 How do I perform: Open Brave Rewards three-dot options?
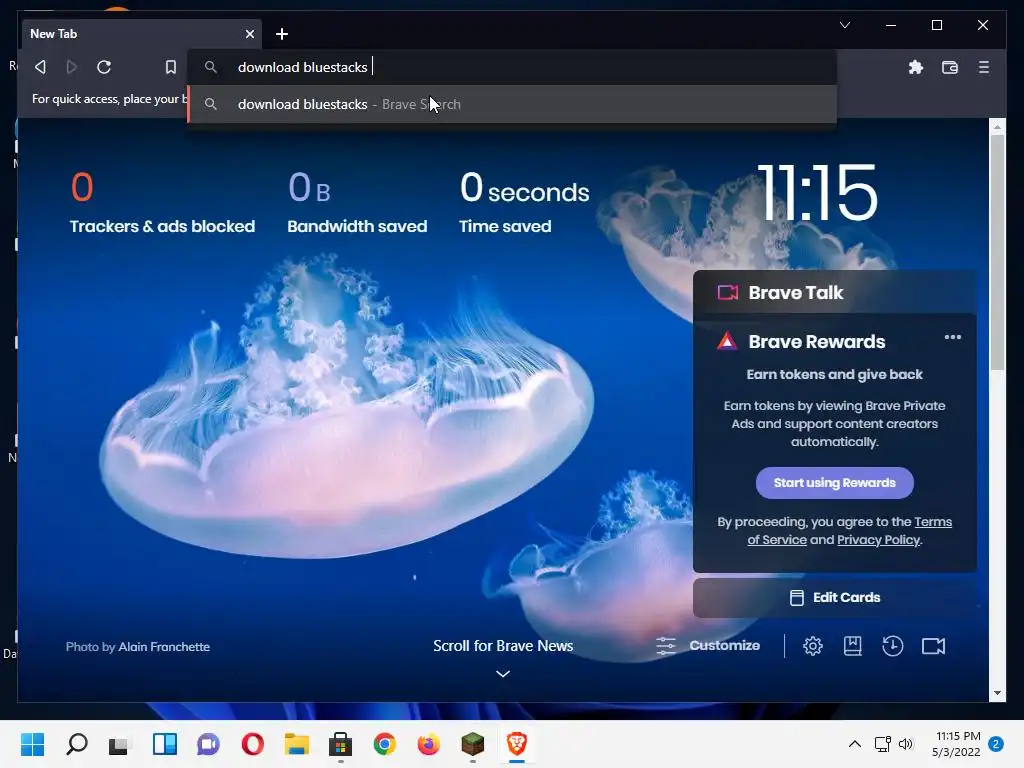coord(952,337)
